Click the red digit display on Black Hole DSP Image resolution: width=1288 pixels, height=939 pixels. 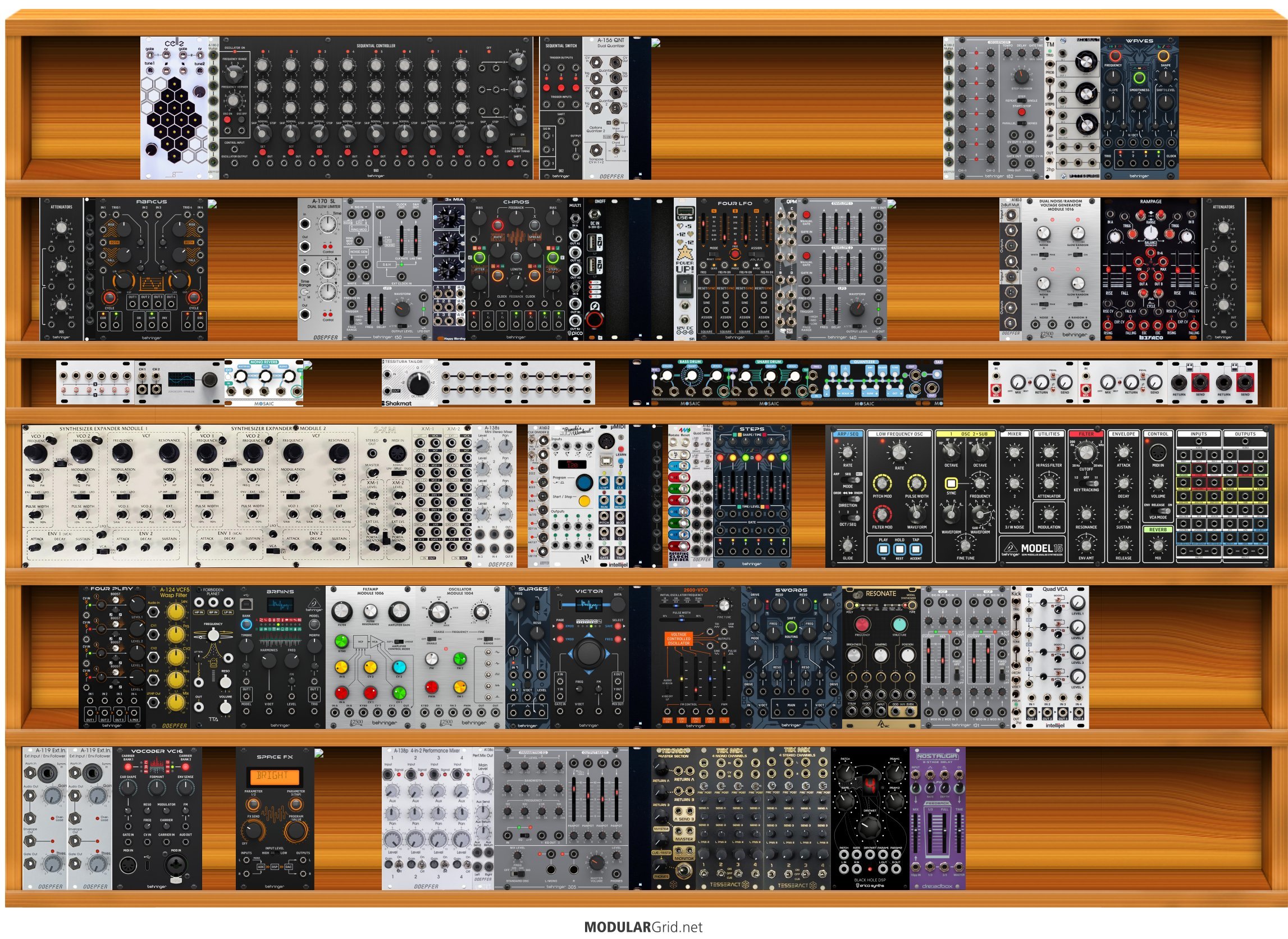[x=870, y=787]
